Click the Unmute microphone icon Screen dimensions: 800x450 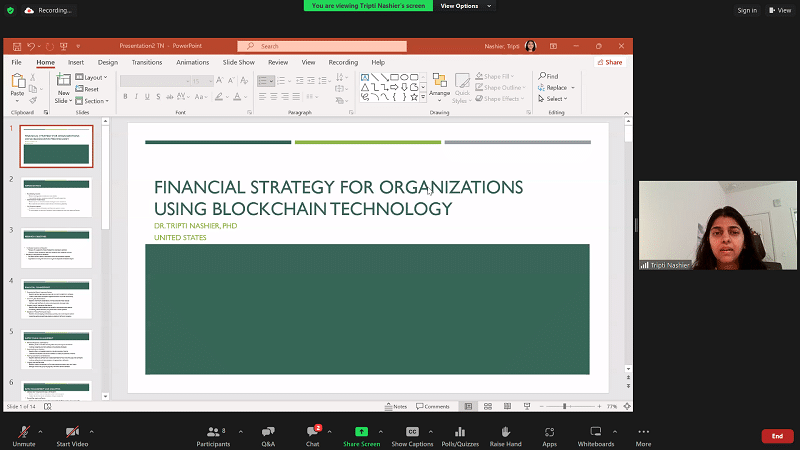click(x=22, y=431)
